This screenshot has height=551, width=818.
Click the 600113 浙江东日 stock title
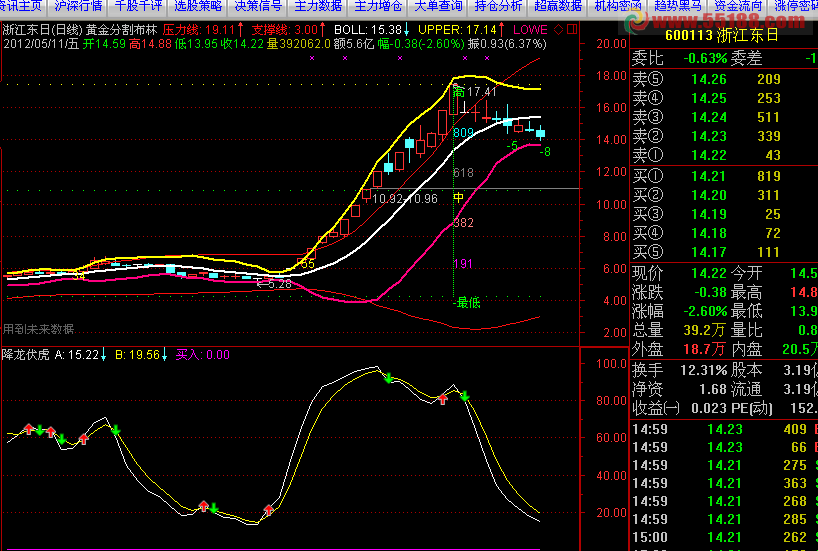(x=721, y=35)
